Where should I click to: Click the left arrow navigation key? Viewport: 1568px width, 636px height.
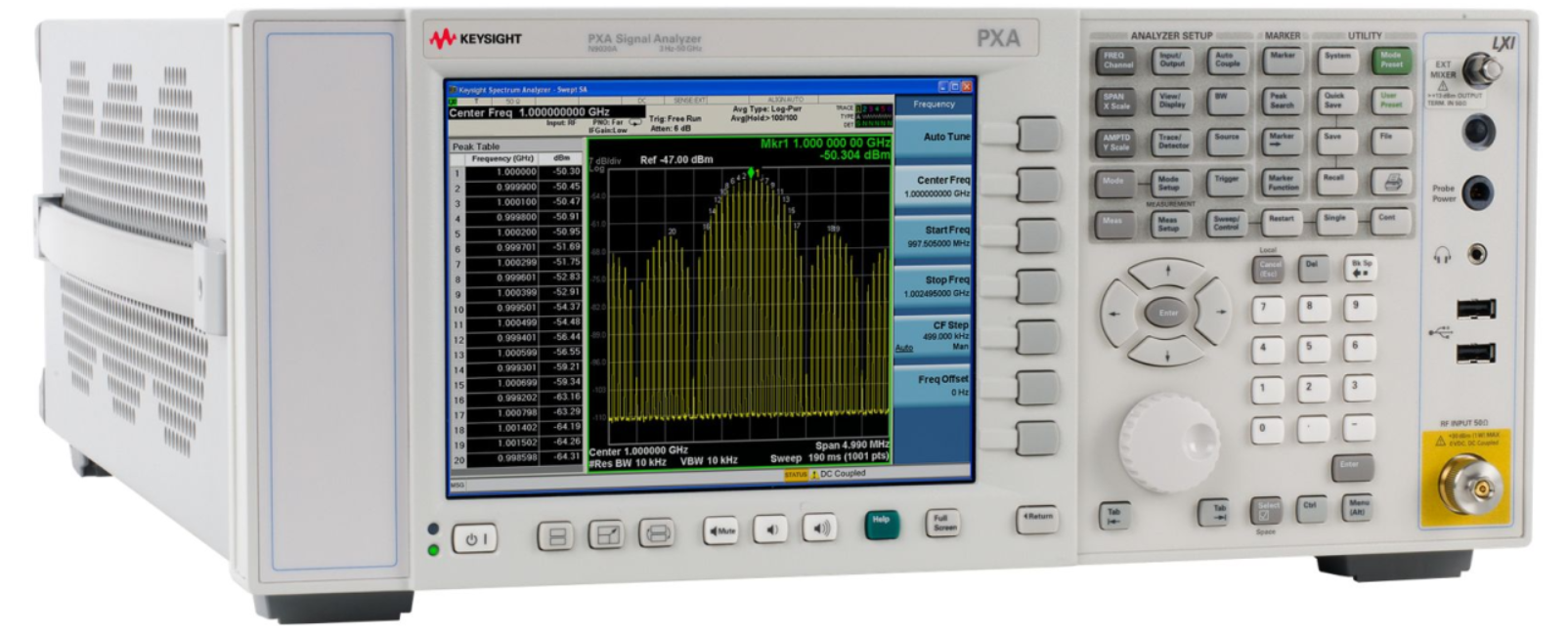(x=1116, y=313)
